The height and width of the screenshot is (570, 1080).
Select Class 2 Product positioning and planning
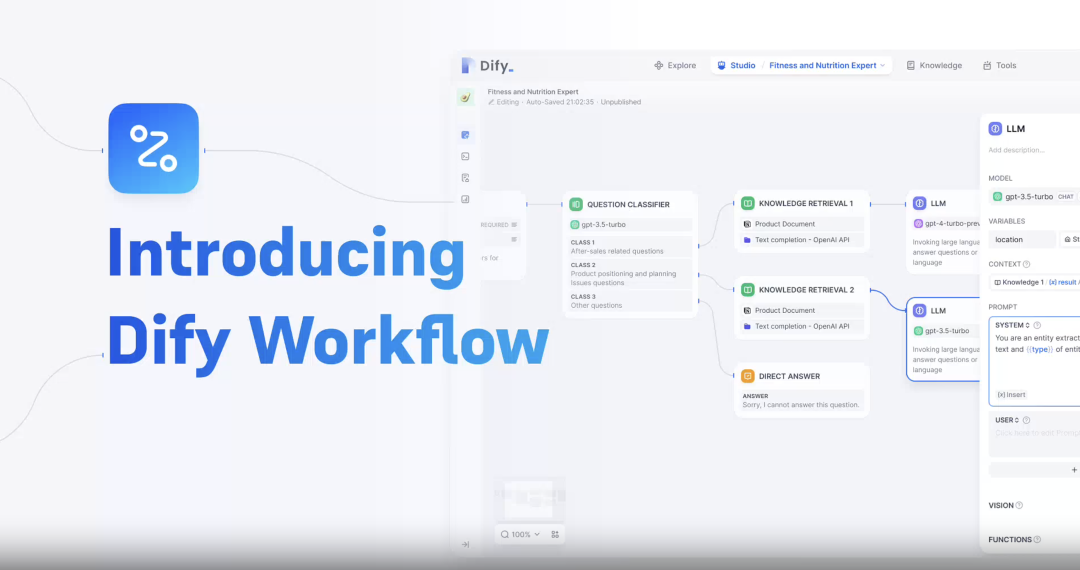[x=630, y=273]
